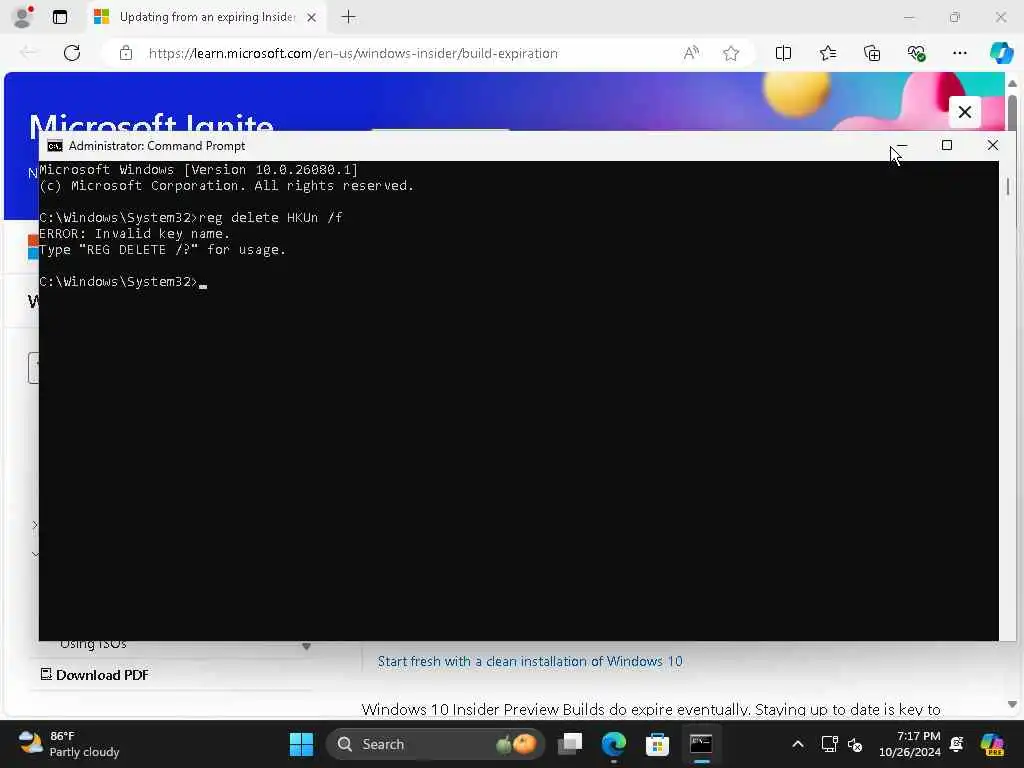Expand the table of contents dropdown arrow
The width and height of the screenshot is (1024, 768).
coord(306,646)
